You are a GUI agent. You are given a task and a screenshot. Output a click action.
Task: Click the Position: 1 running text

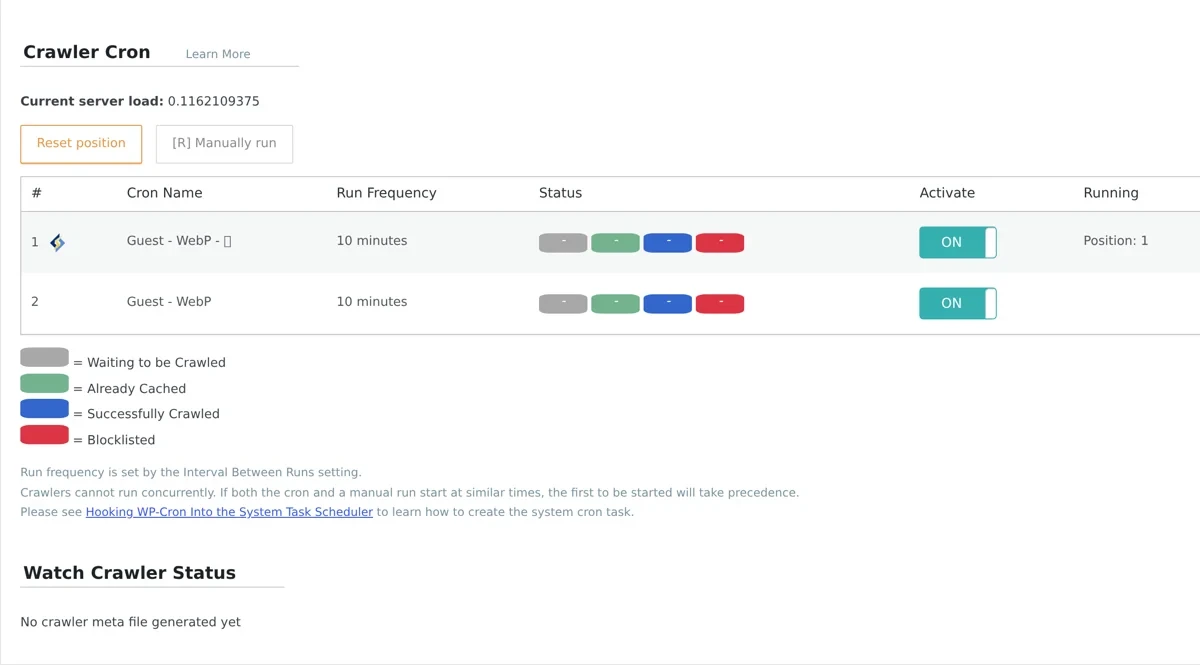tap(1116, 241)
